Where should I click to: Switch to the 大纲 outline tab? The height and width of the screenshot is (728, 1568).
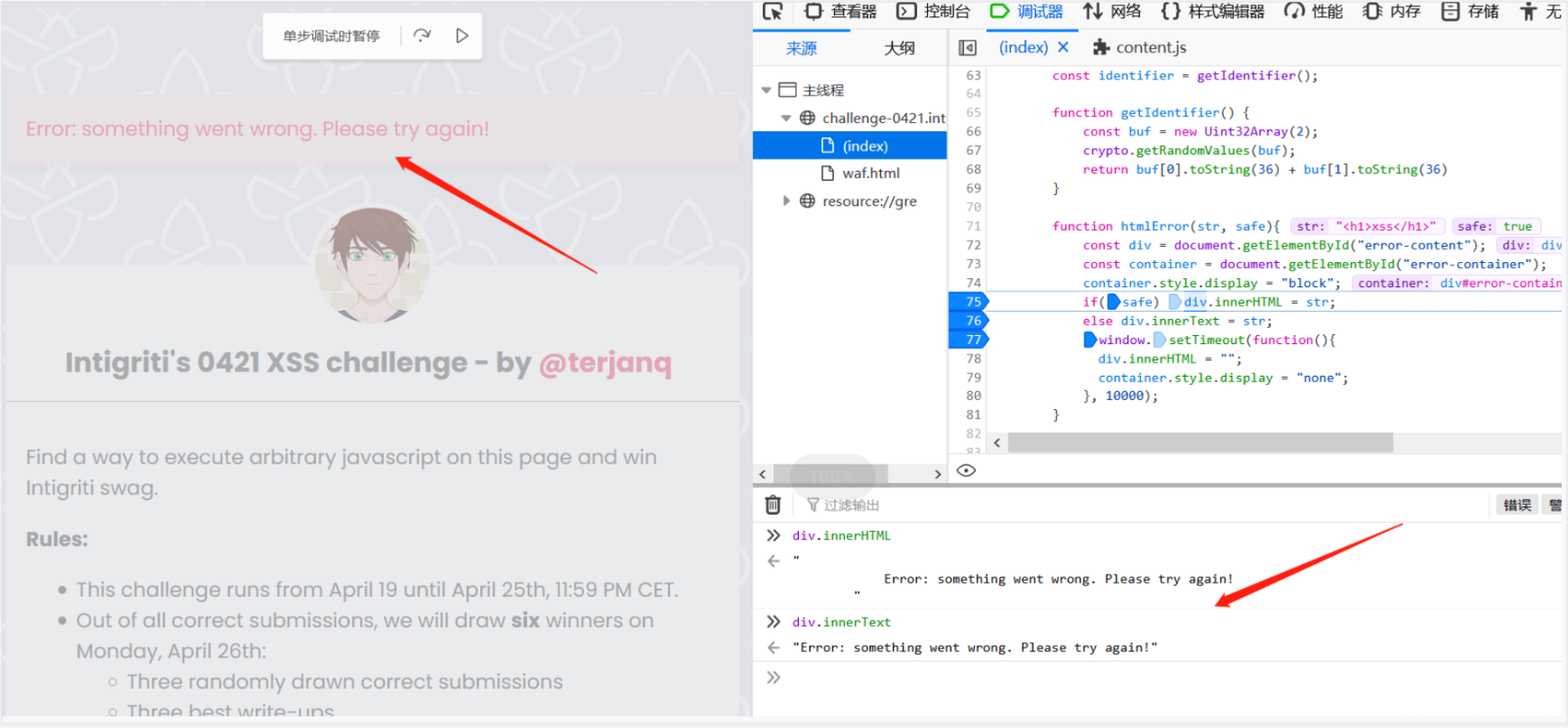898,49
